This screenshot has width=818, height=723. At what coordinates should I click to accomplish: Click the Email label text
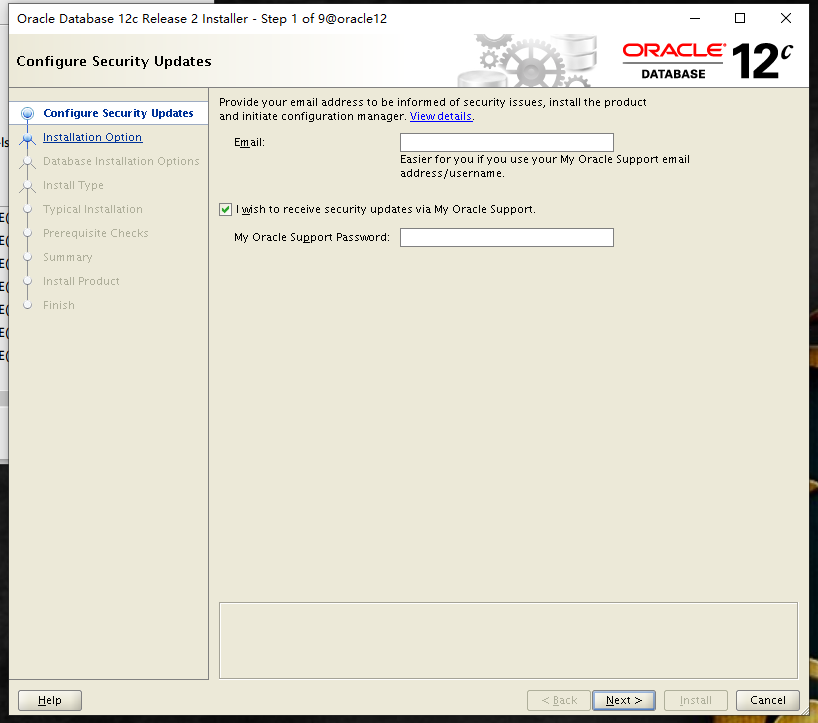pos(249,142)
